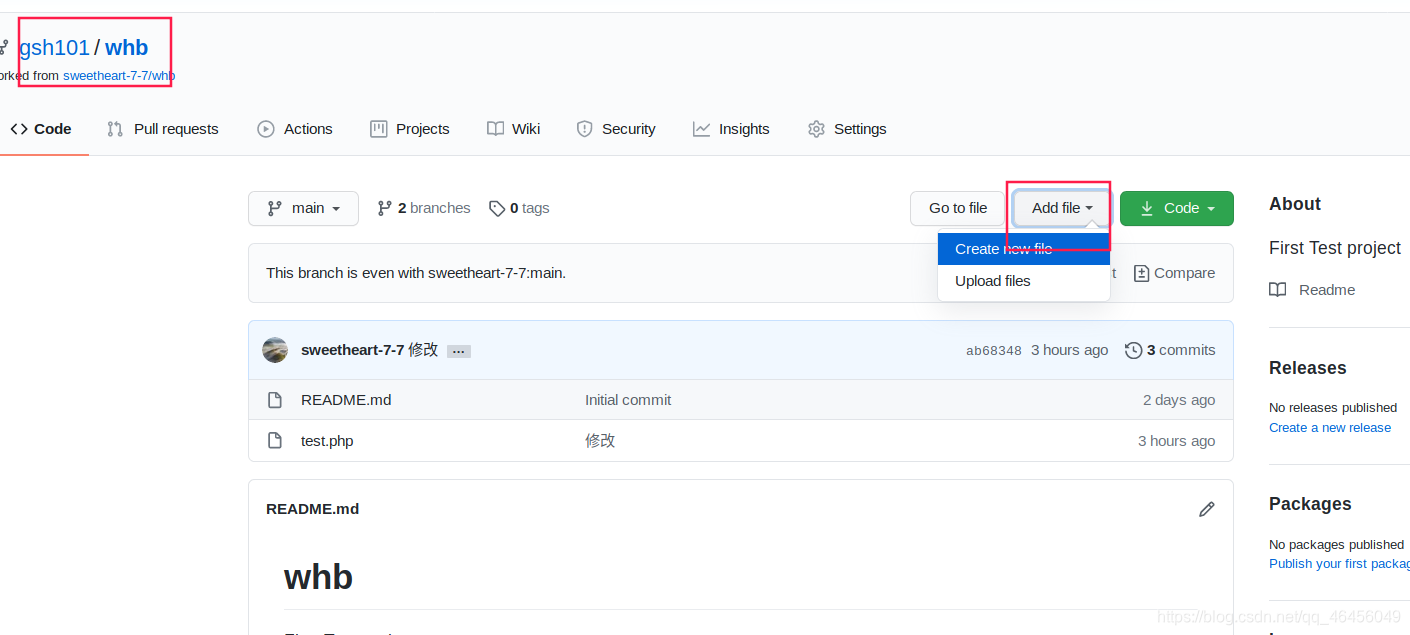Screen dimensions: 1410x635
Task: View the Insights tab
Action: 732,129
